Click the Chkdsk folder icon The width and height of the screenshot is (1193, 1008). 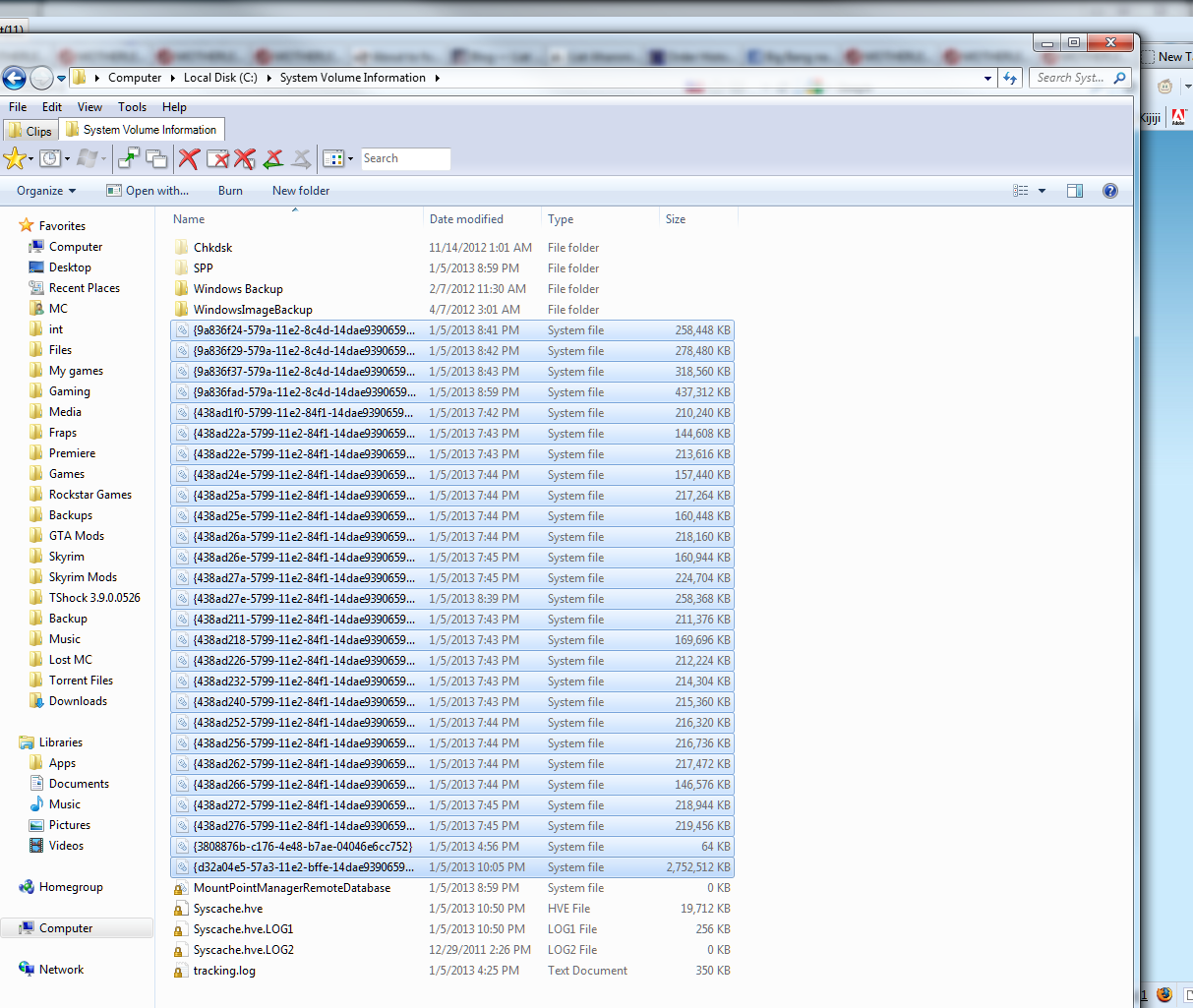(181, 247)
